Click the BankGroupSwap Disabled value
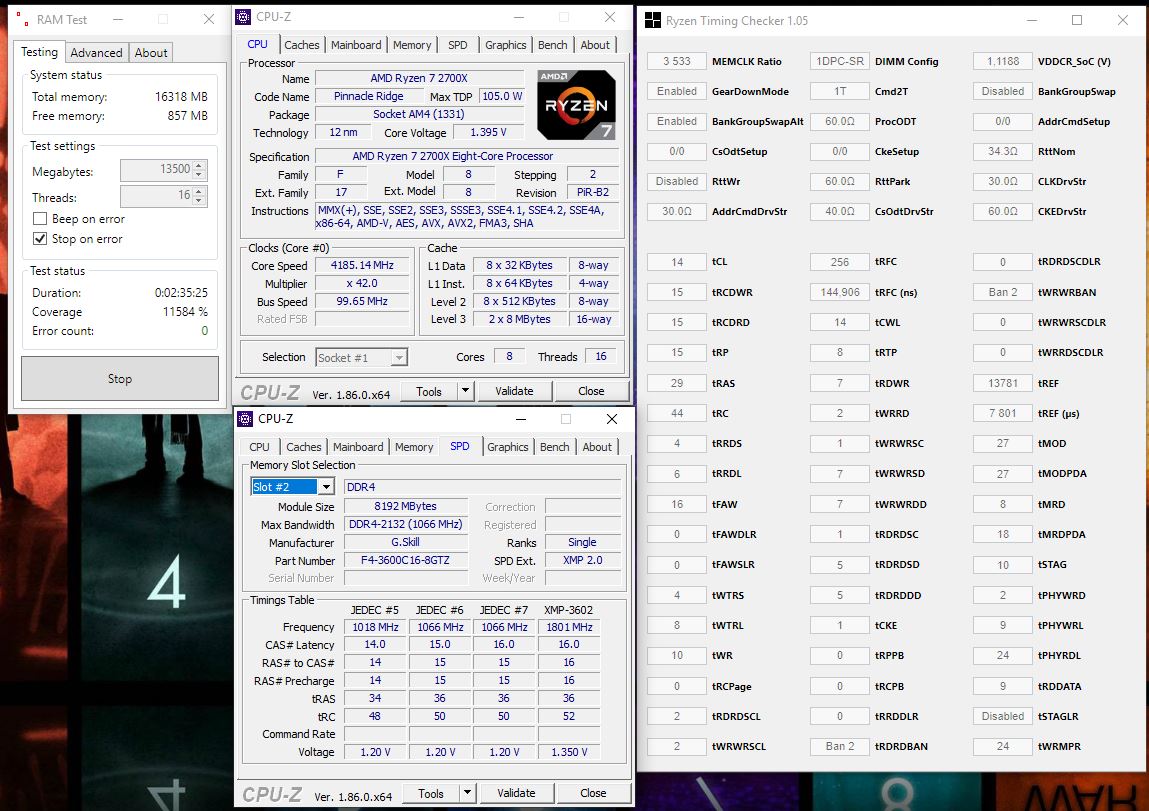This screenshot has height=811, width=1149. pos(1002,92)
